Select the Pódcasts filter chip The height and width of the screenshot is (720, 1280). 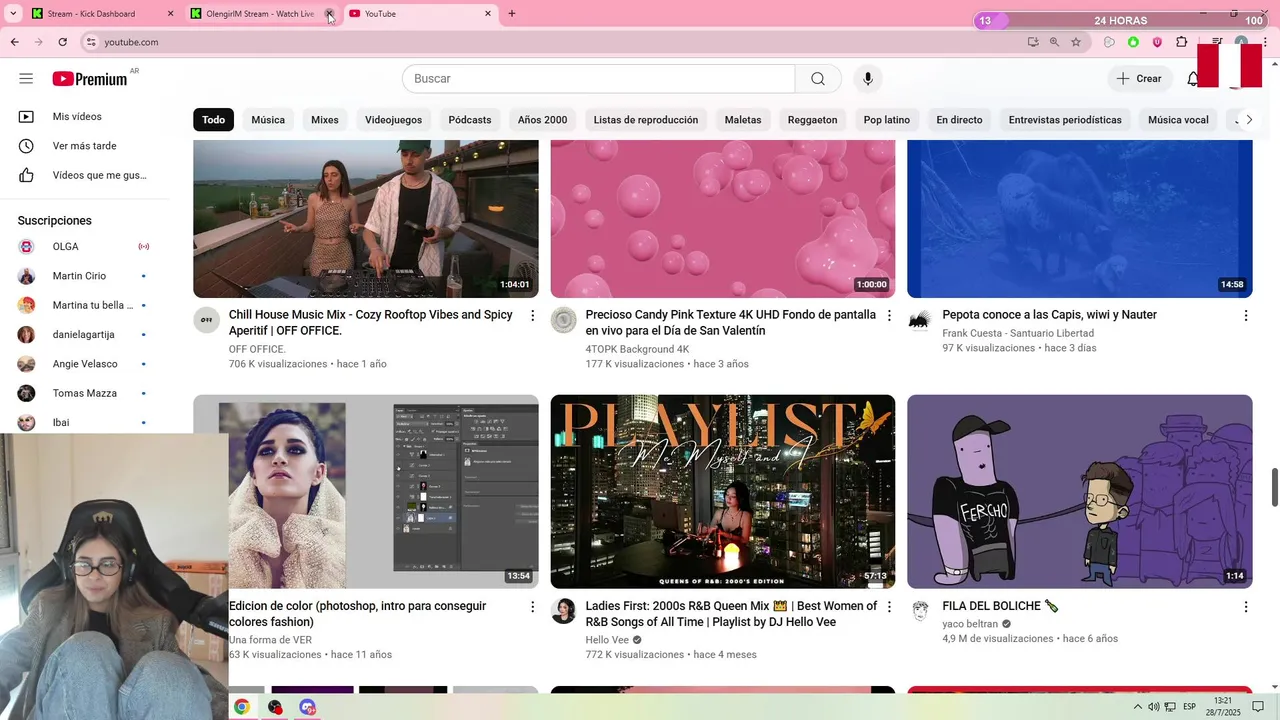(x=470, y=120)
